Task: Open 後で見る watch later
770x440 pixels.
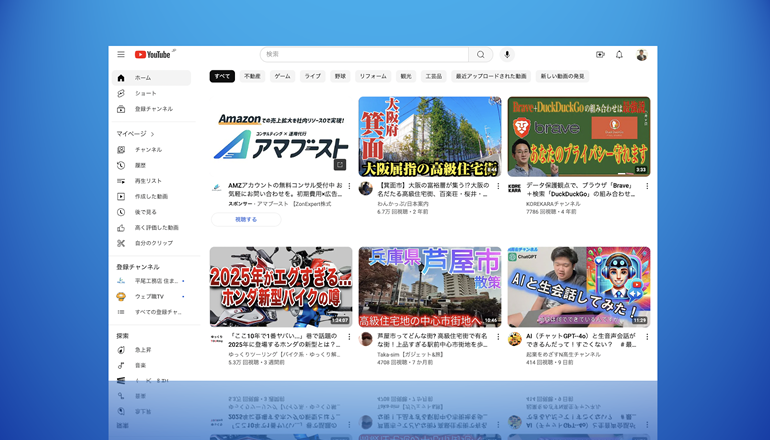Action: (x=151, y=212)
